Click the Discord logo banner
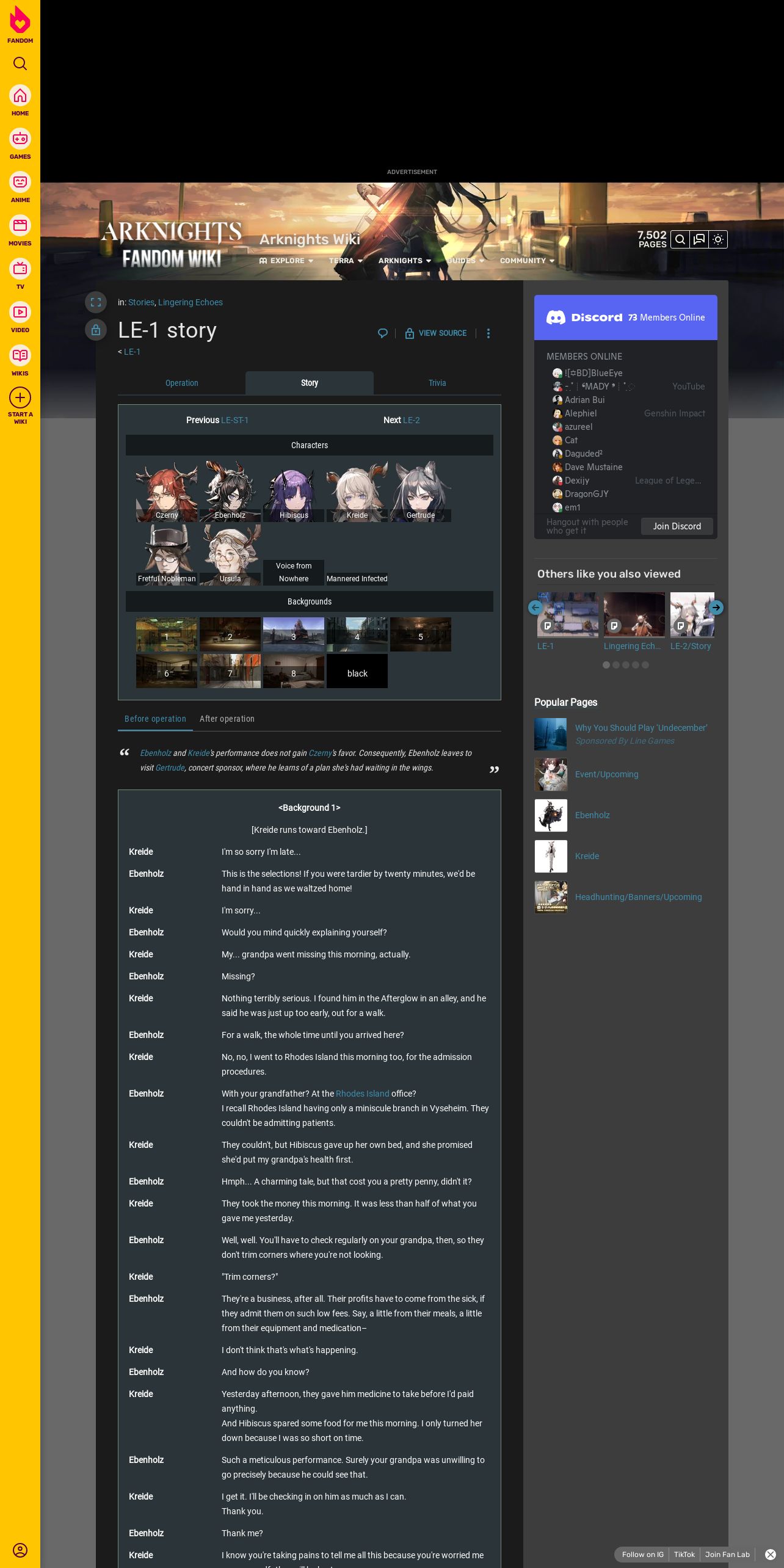This screenshot has width=784, height=1568. coord(584,318)
